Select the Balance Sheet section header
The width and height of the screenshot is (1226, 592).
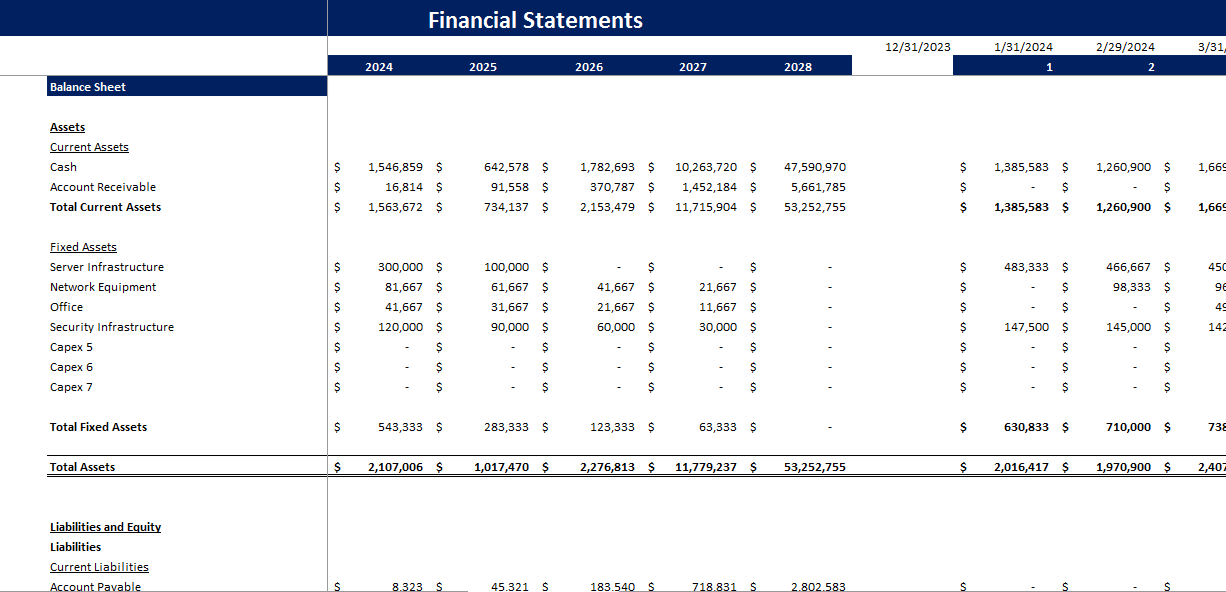(87, 87)
